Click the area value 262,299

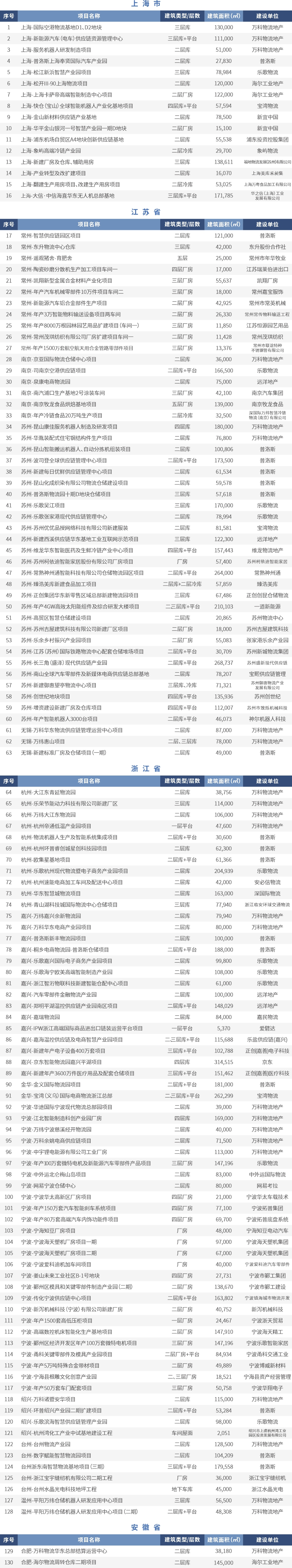223,1095
